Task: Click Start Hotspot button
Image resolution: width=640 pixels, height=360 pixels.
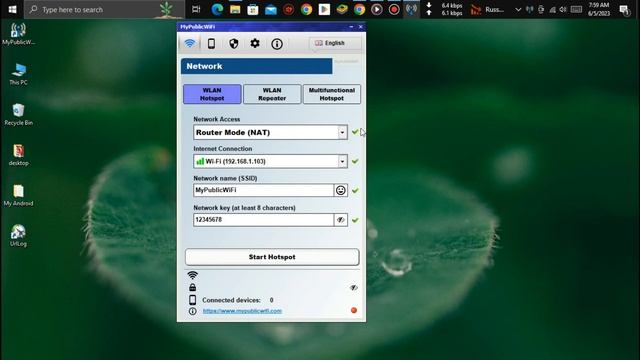Action: 272,257
